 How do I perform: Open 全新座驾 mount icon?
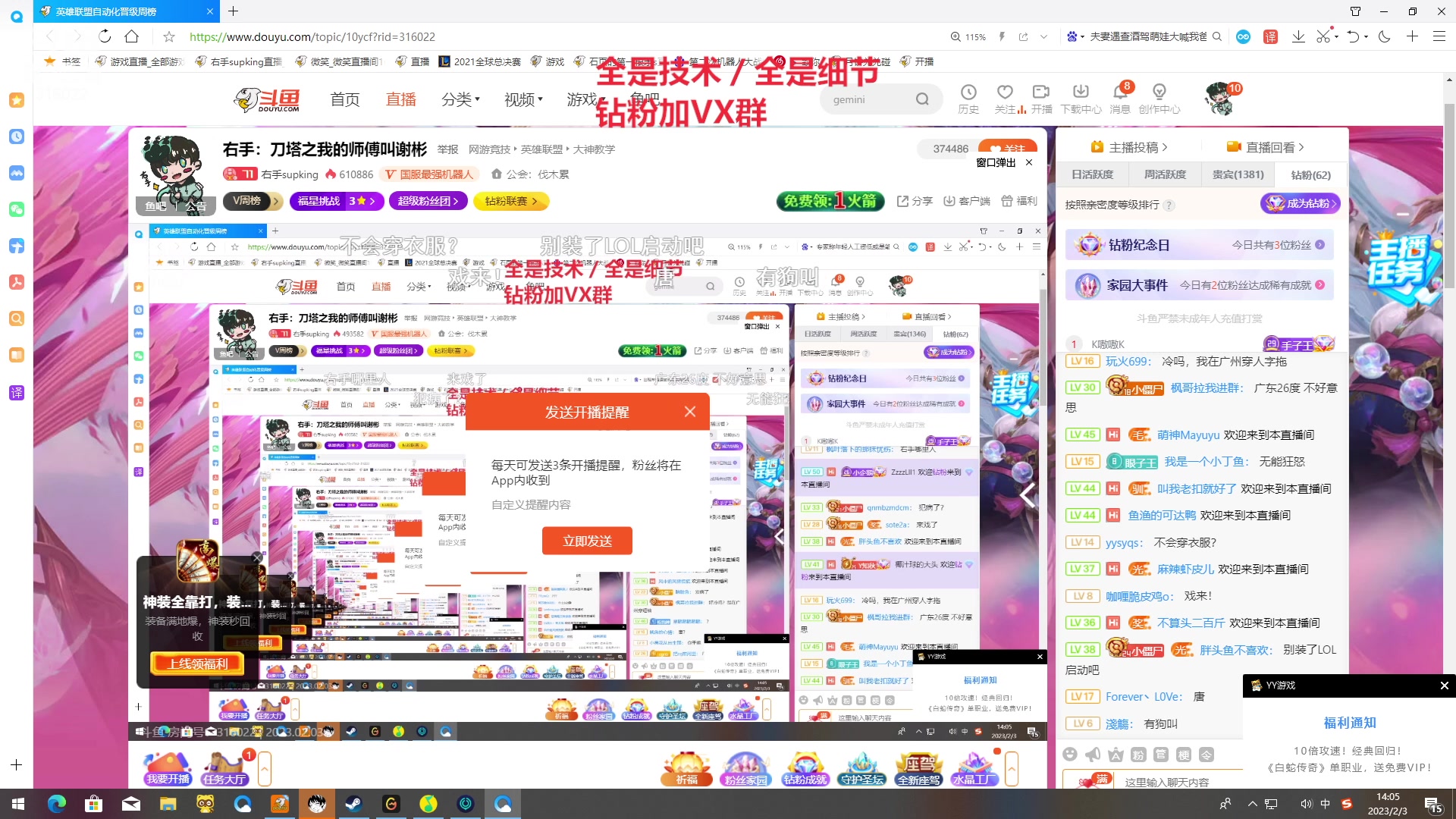[918, 768]
